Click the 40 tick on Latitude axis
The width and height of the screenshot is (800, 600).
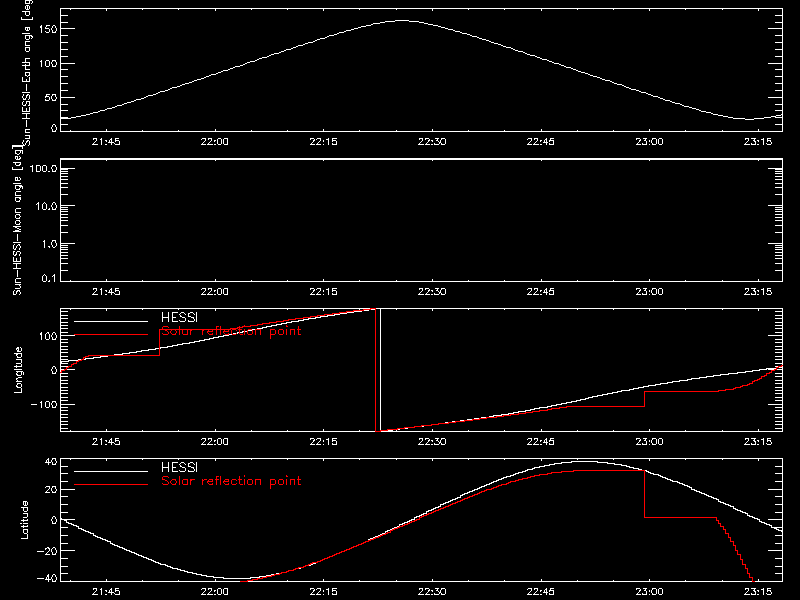click(x=51, y=462)
